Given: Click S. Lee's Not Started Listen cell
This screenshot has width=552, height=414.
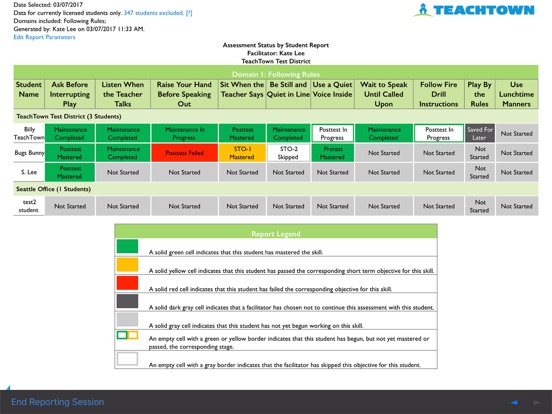Looking at the screenshot, I should [123, 172].
